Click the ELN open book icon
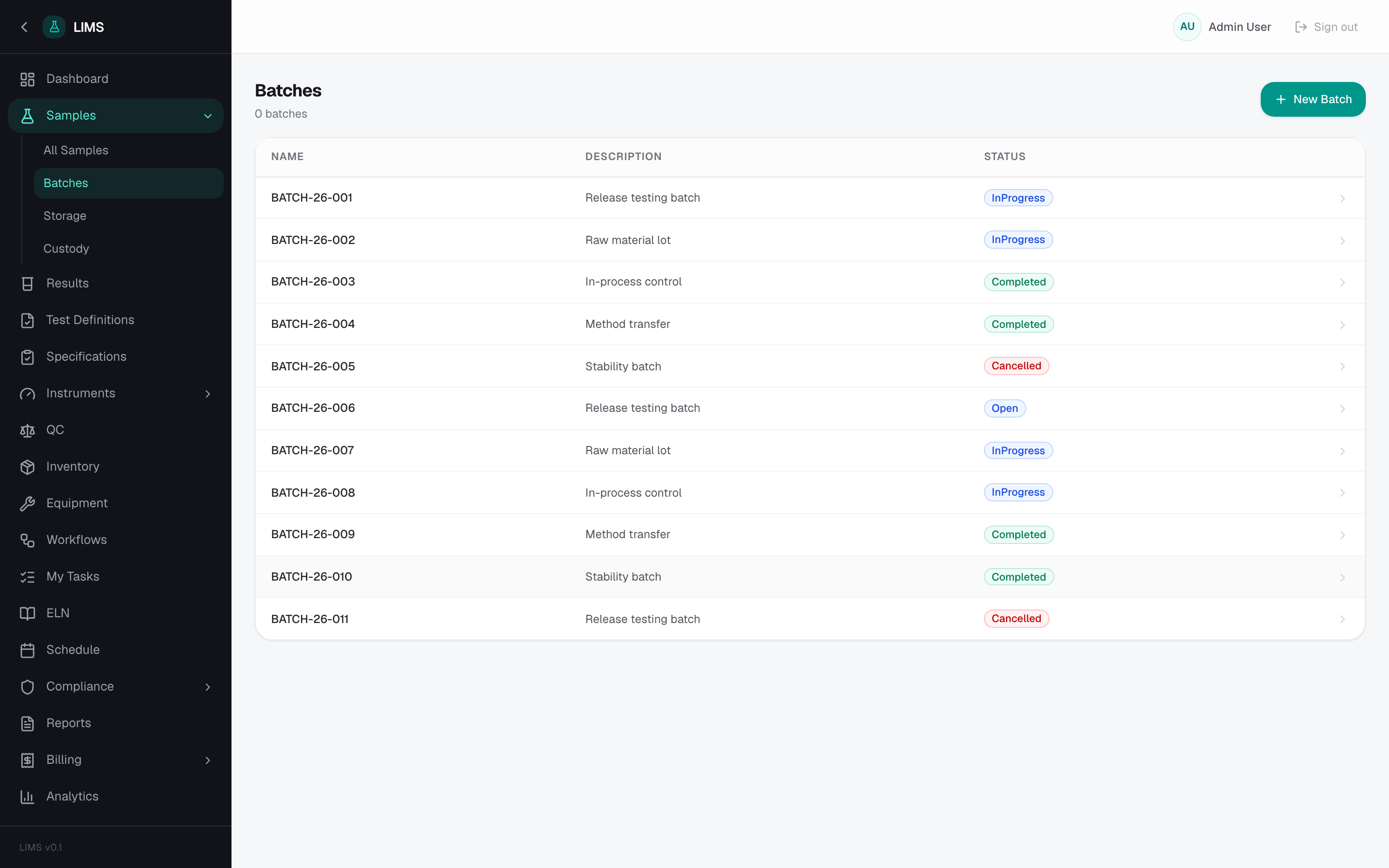This screenshot has width=1389, height=868. (x=27, y=614)
